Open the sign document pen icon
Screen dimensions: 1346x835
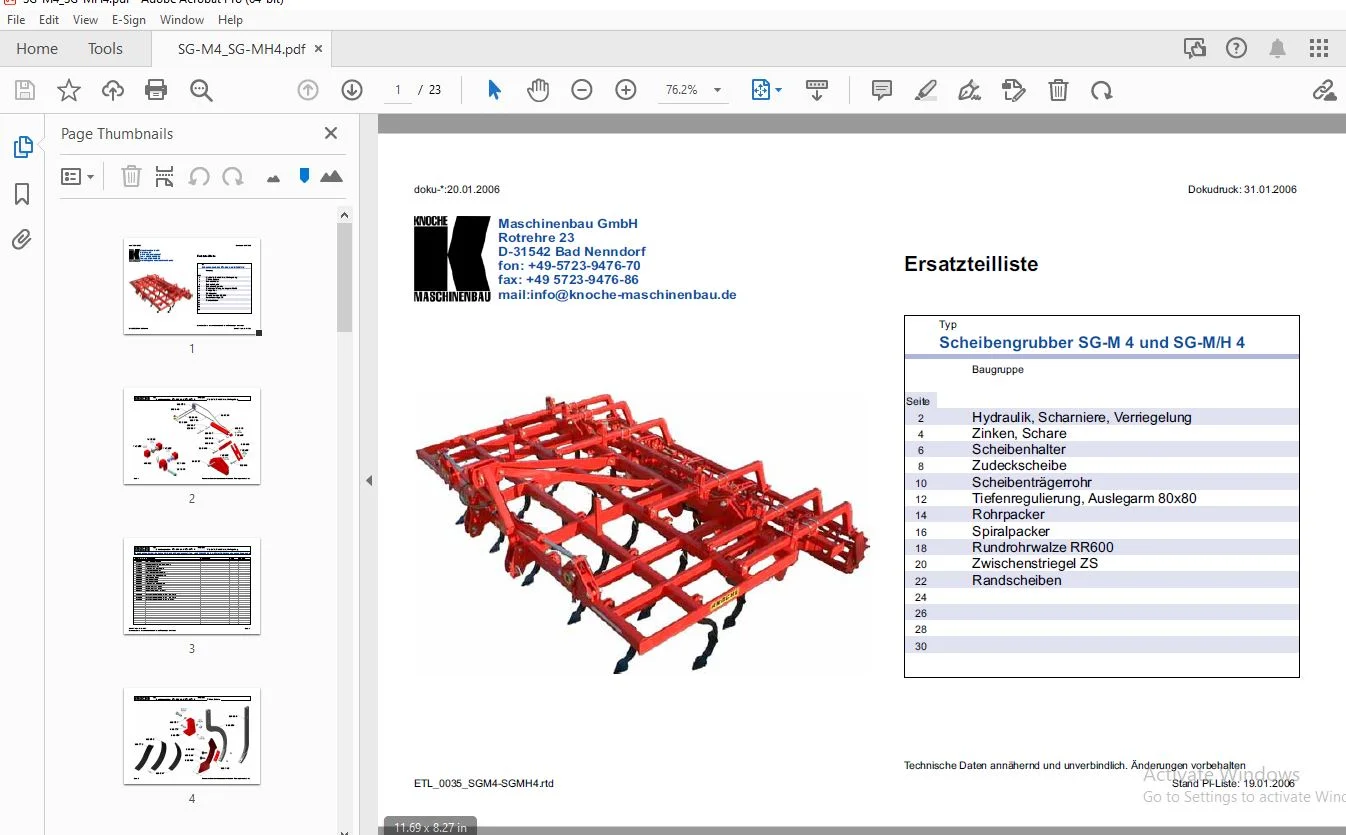coord(969,91)
